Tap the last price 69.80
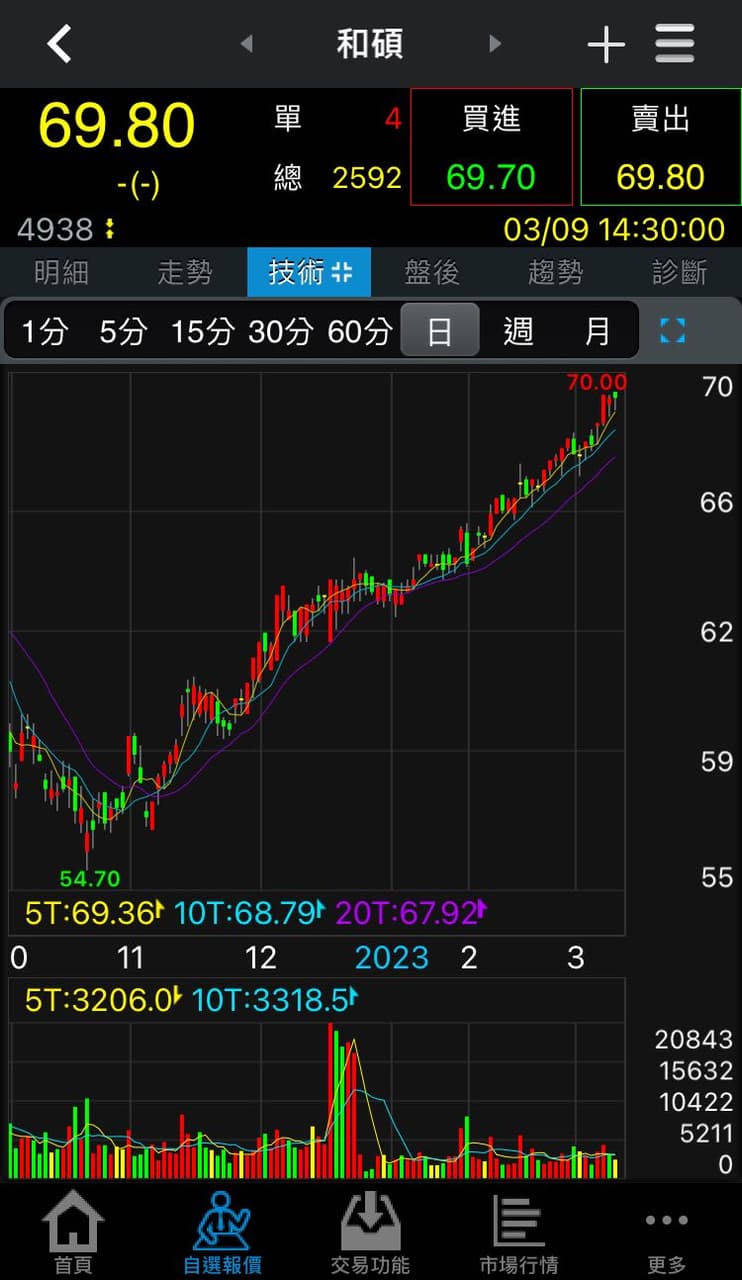Viewport: 742px width, 1280px height. [x=117, y=126]
